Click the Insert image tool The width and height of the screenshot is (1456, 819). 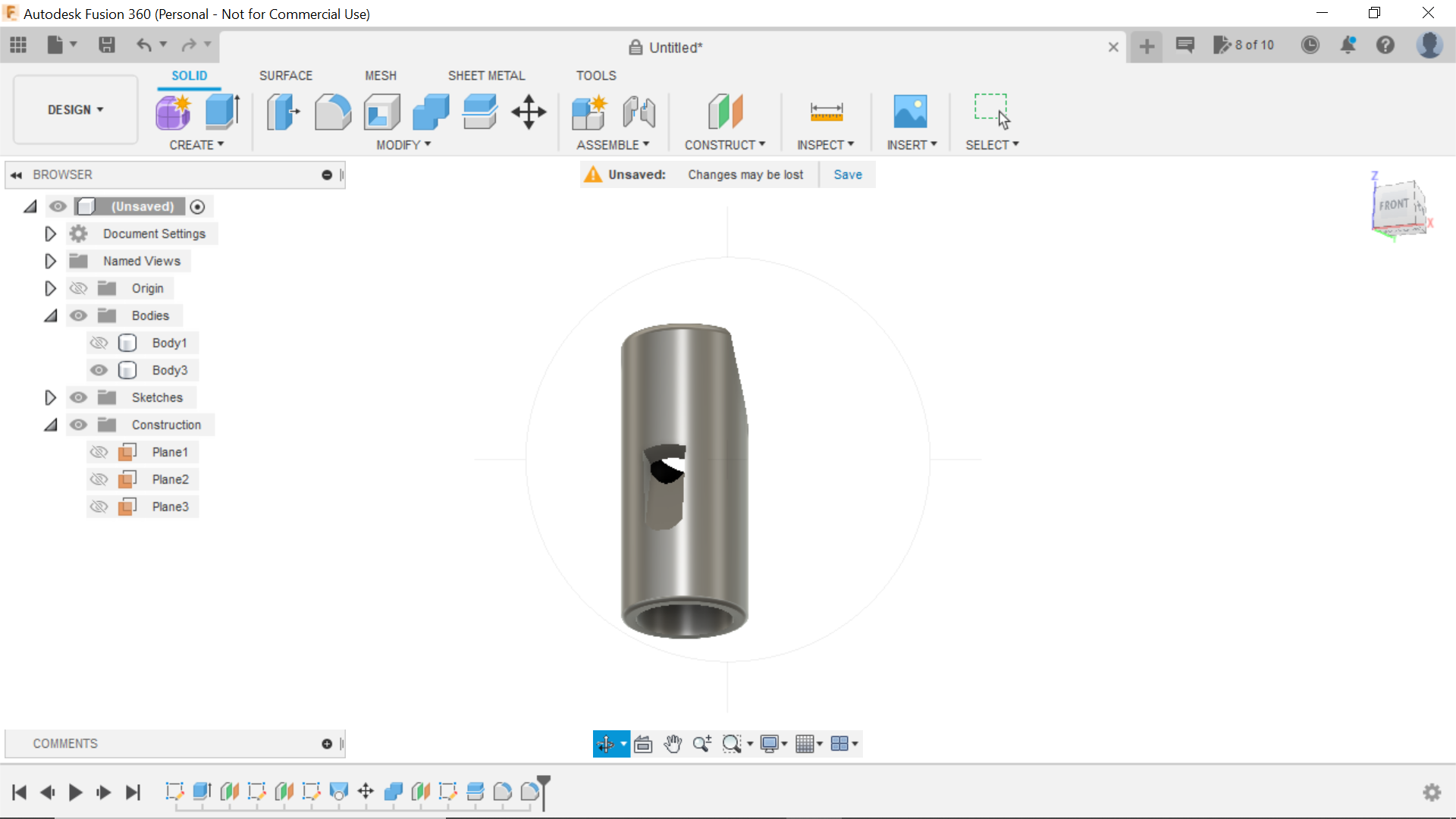coord(910,111)
